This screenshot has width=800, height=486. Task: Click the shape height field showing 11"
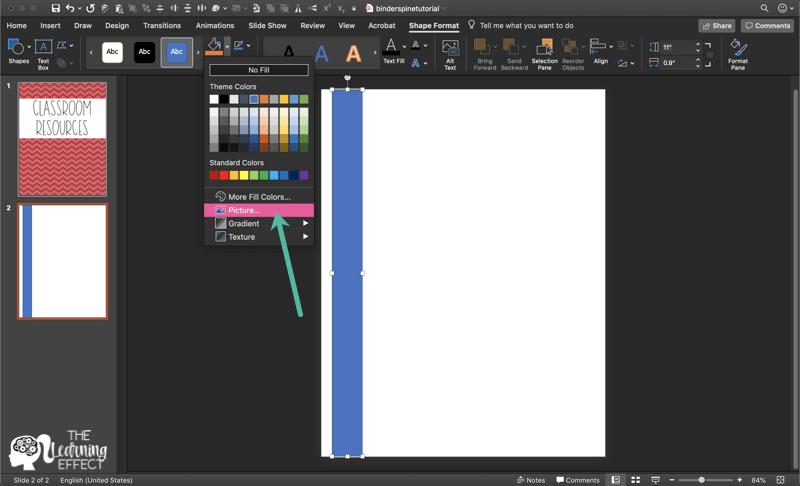click(677, 47)
